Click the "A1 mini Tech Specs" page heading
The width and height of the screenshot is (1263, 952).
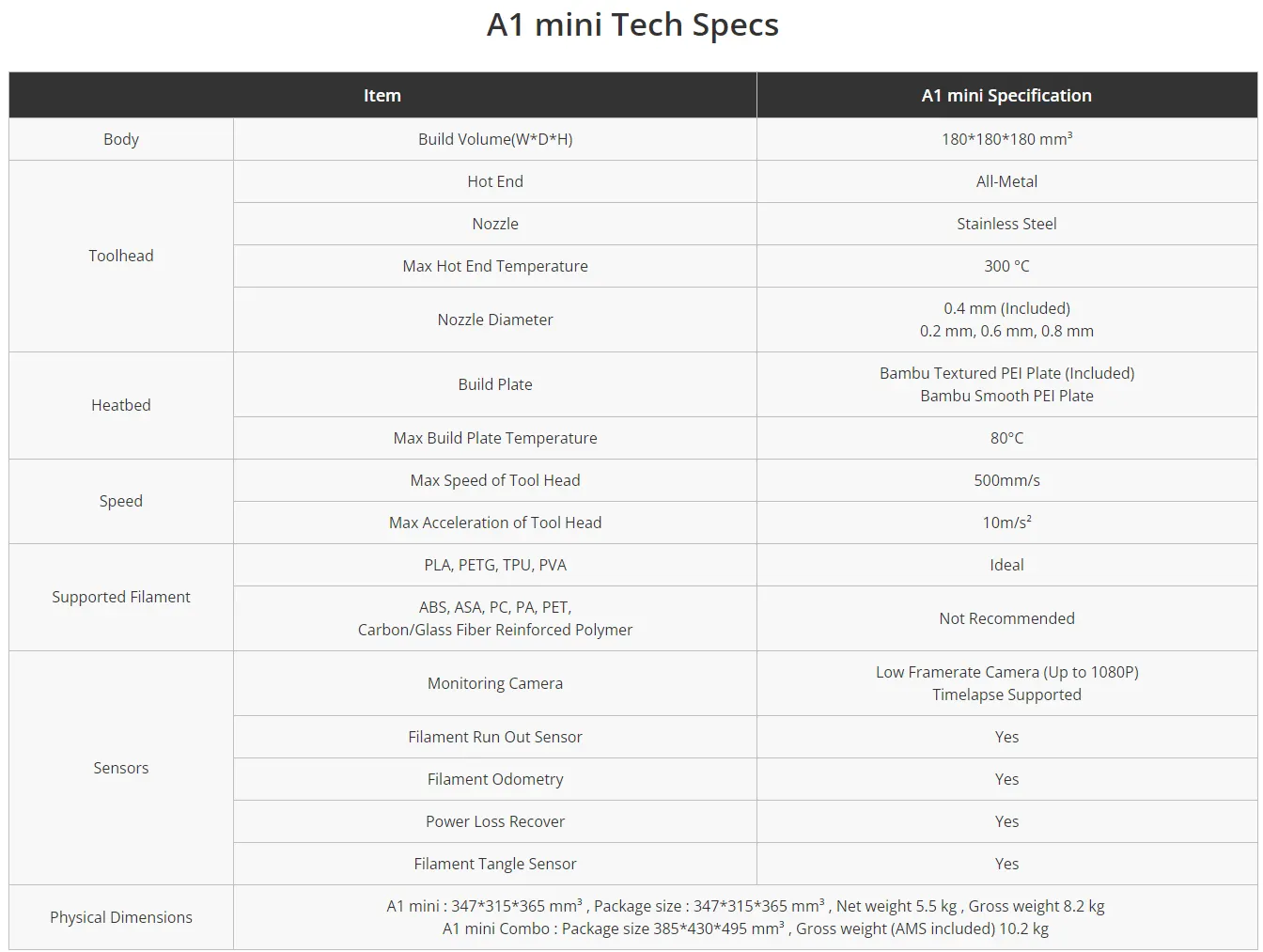point(632,25)
